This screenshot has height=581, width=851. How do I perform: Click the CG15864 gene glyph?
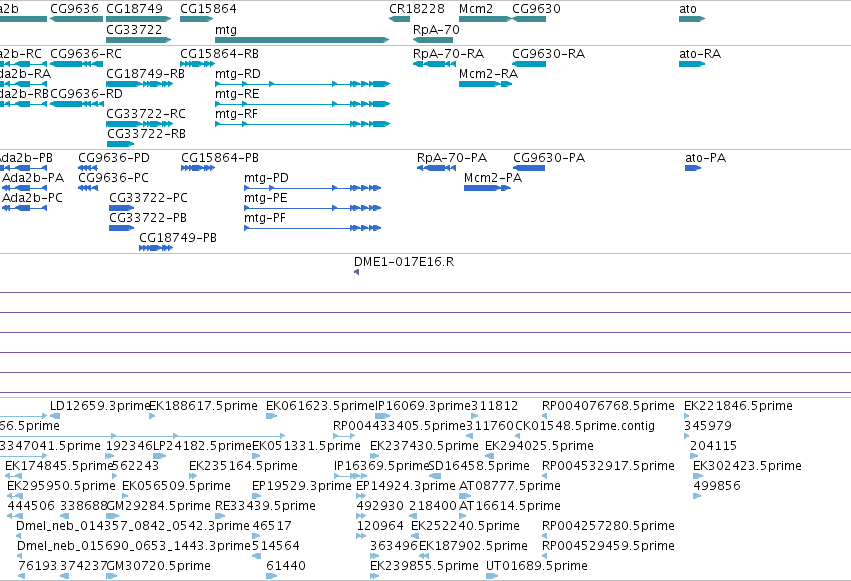(196, 19)
